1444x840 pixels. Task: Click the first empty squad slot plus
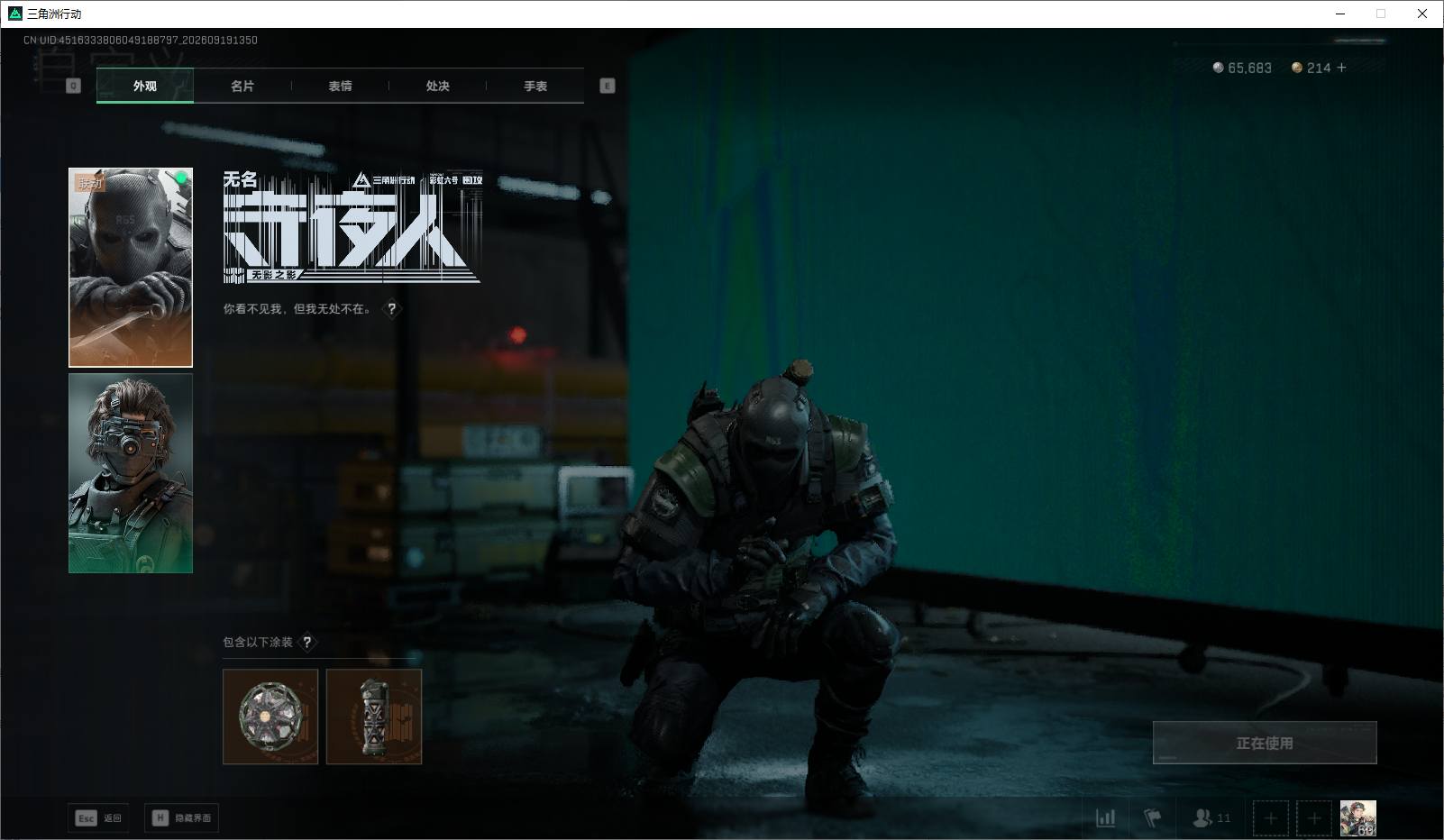coord(1271,818)
